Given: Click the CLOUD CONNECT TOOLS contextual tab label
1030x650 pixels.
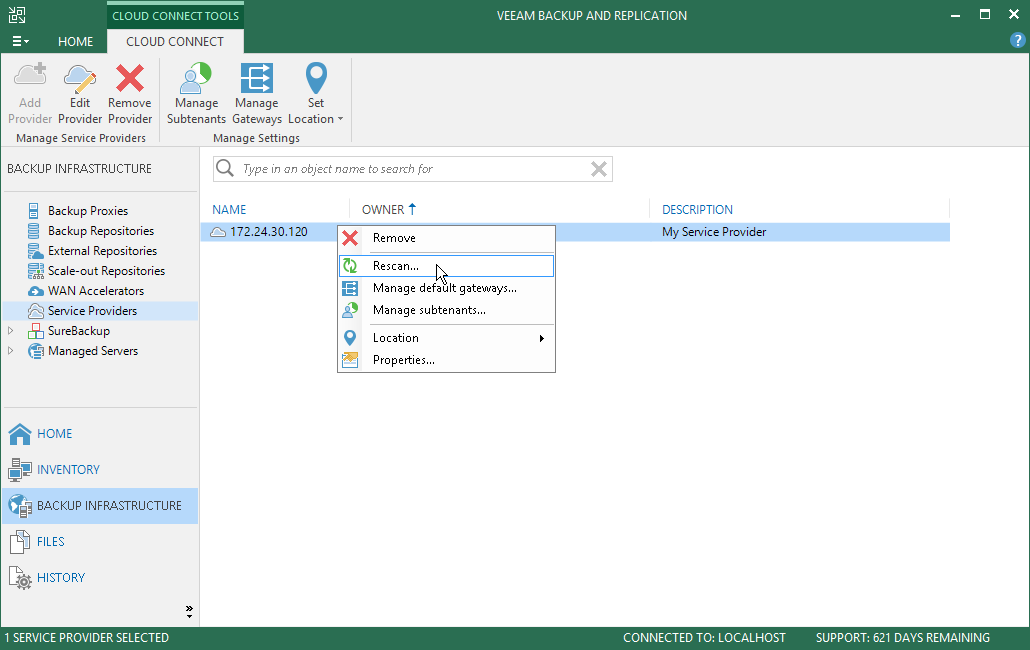Looking at the screenshot, I should tap(175, 16).
